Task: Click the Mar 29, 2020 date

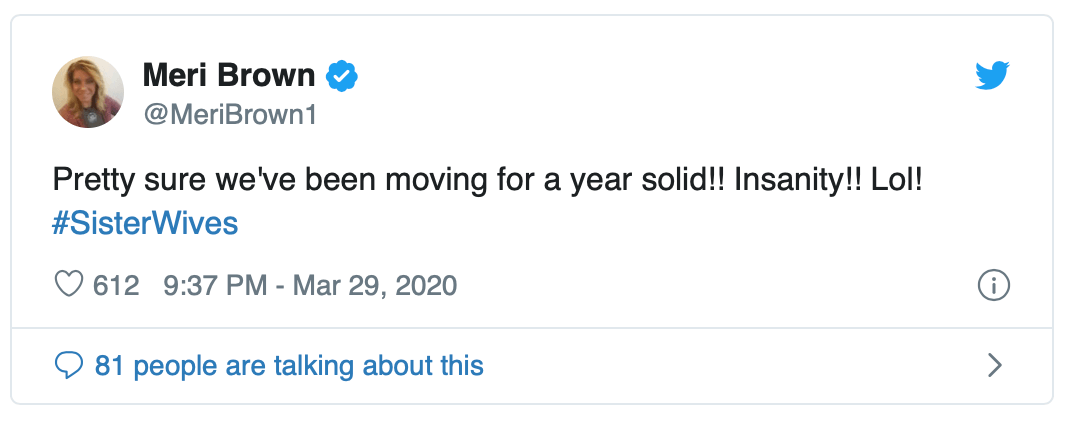Action: coord(374,286)
